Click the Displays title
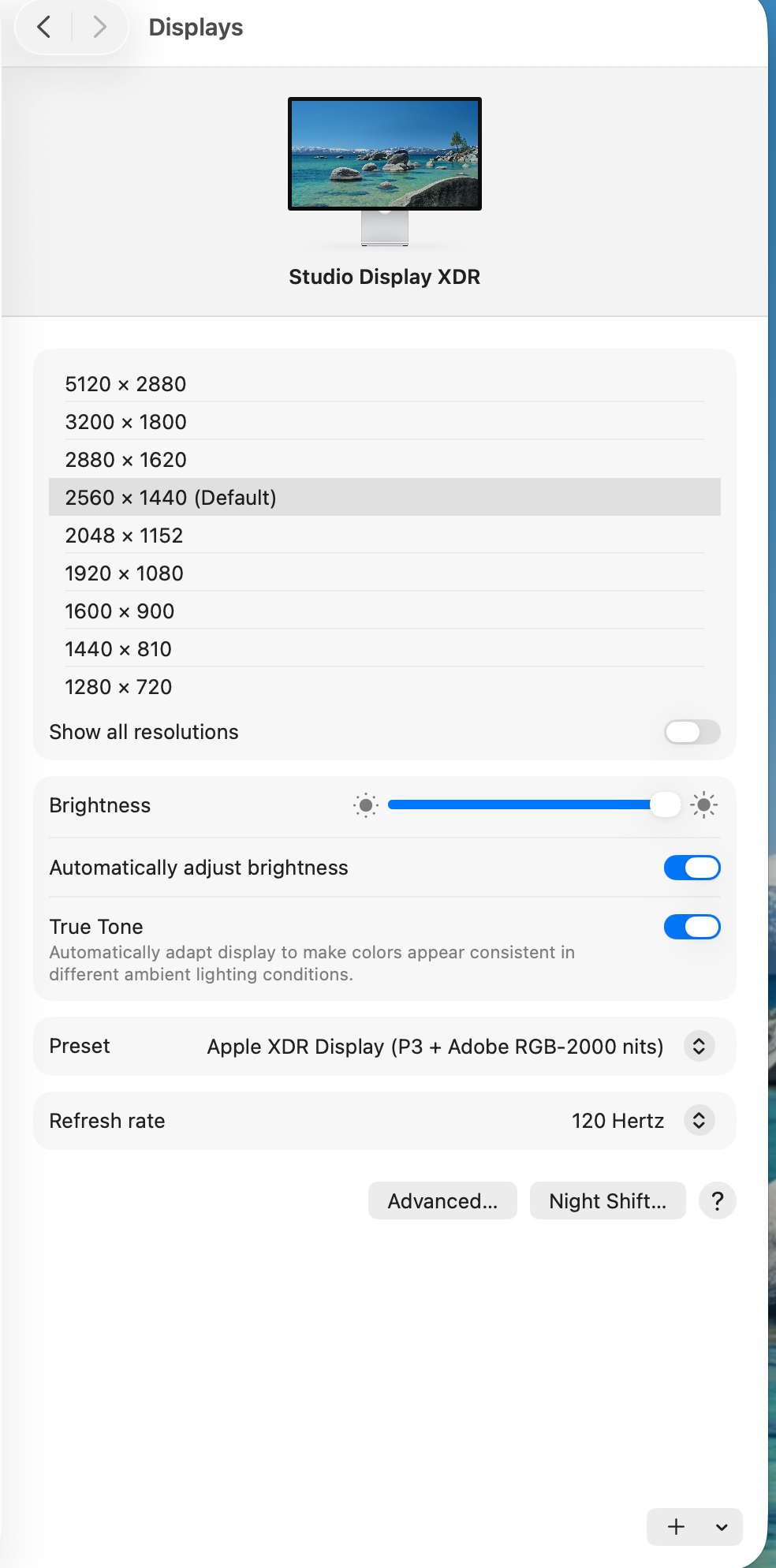This screenshot has height=1568, width=776. pos(196,28)
